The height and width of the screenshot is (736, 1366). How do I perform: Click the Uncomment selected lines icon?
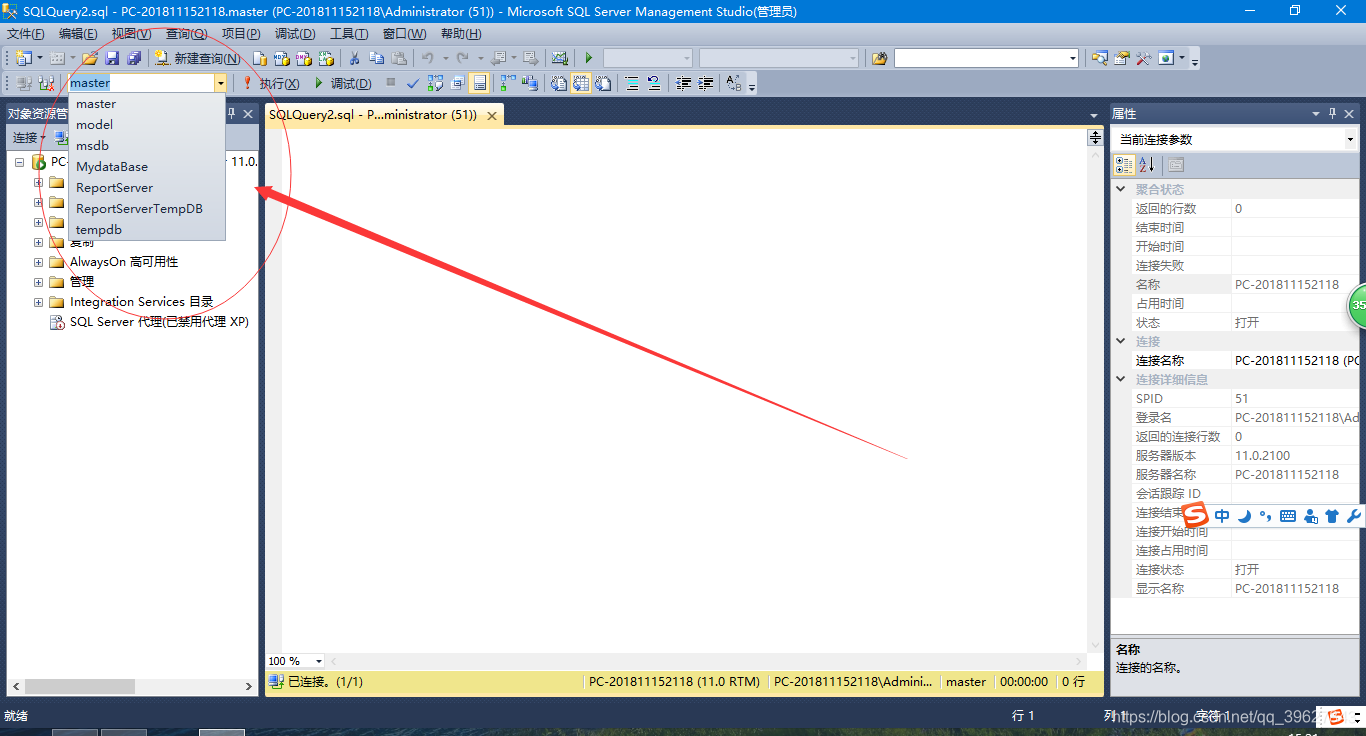click(653, 83)
